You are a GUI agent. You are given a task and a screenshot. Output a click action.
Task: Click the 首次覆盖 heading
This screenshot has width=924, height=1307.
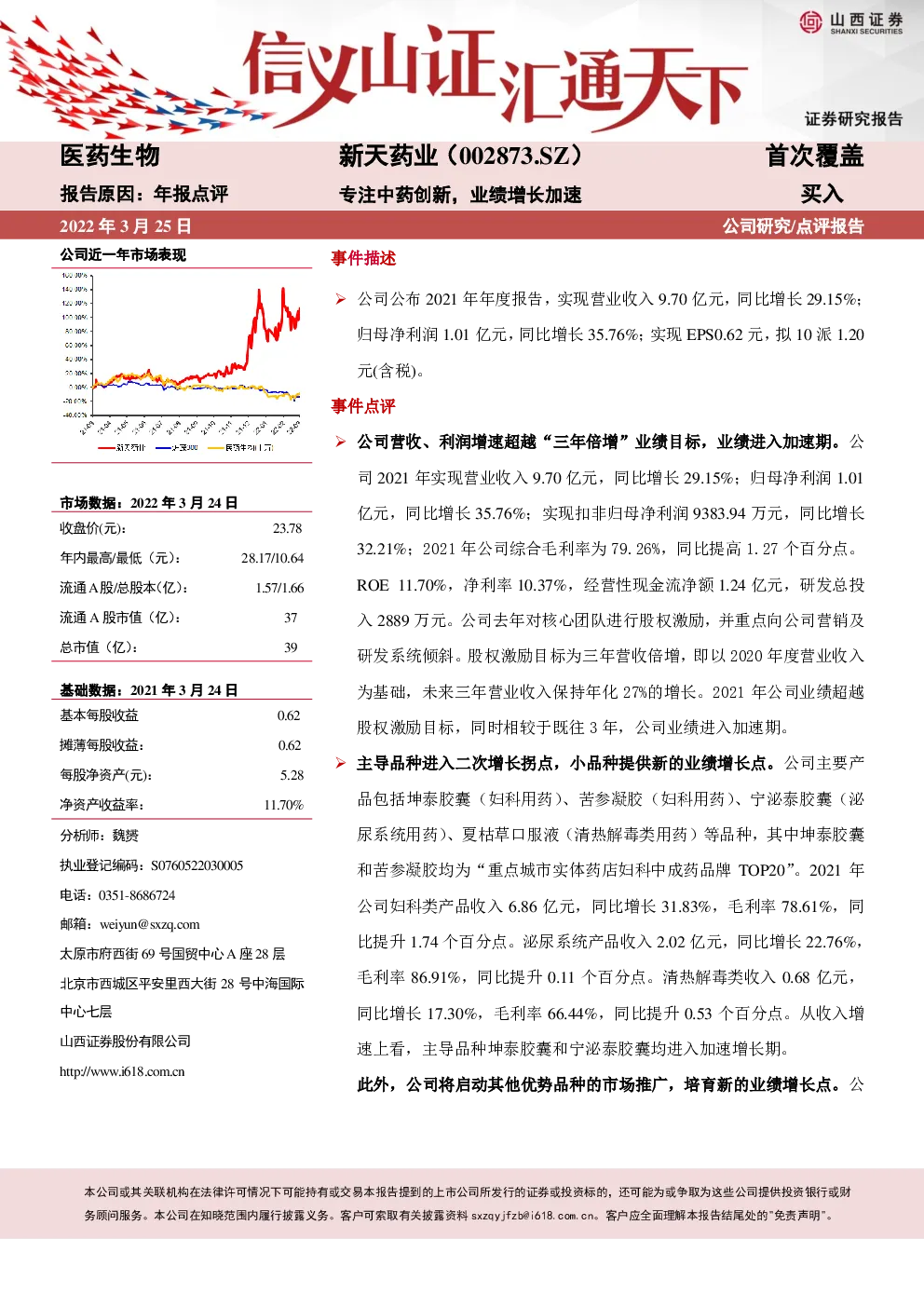(814, 156)
